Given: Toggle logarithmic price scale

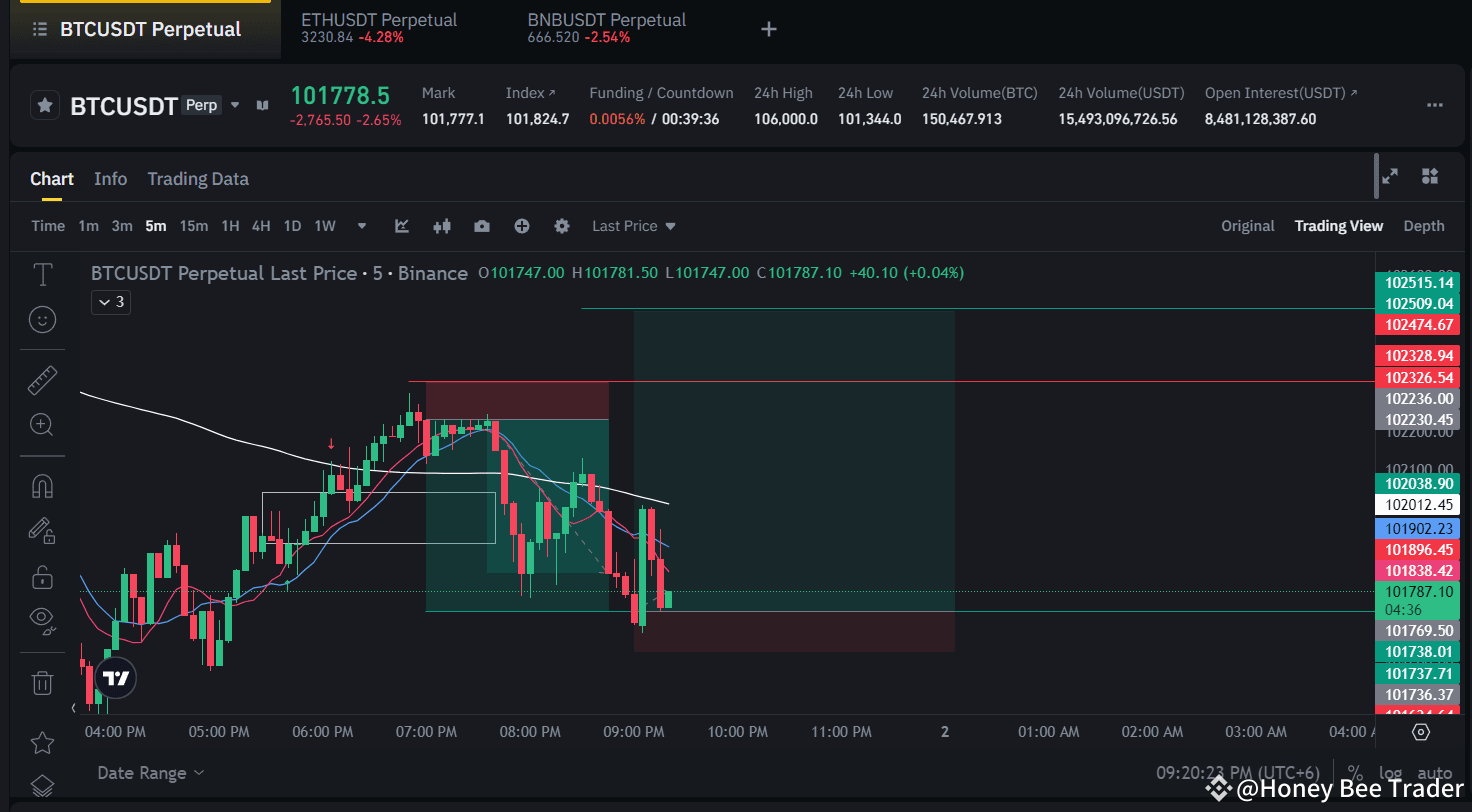Looking at the screenshot, I should coord(1391,773).
